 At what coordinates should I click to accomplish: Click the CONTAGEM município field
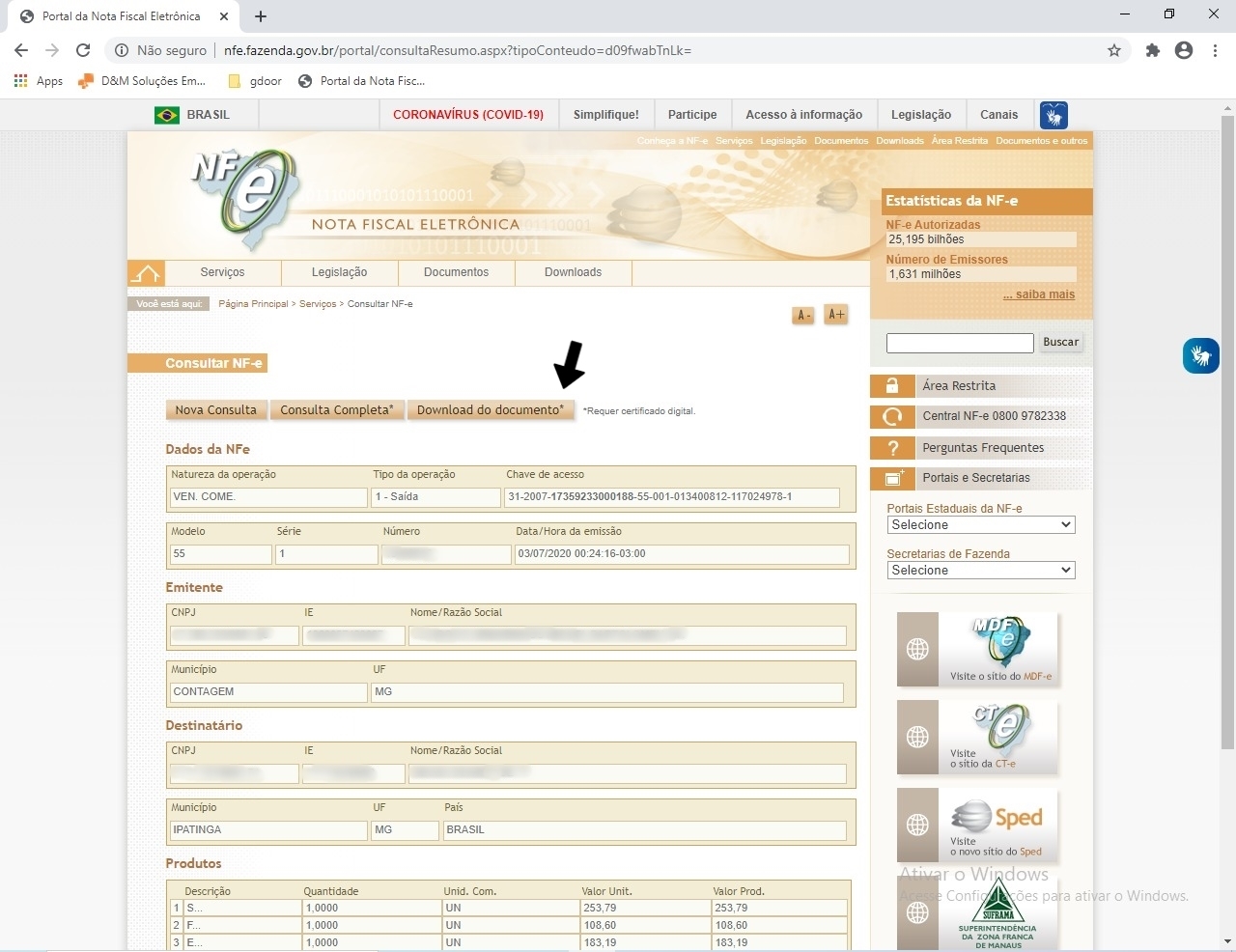point(268,692)
